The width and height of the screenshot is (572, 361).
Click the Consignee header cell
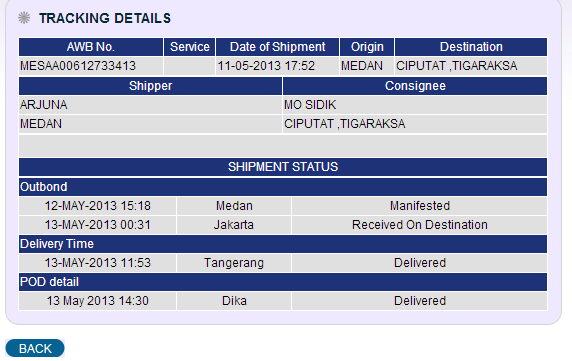[x=415, y=86]
